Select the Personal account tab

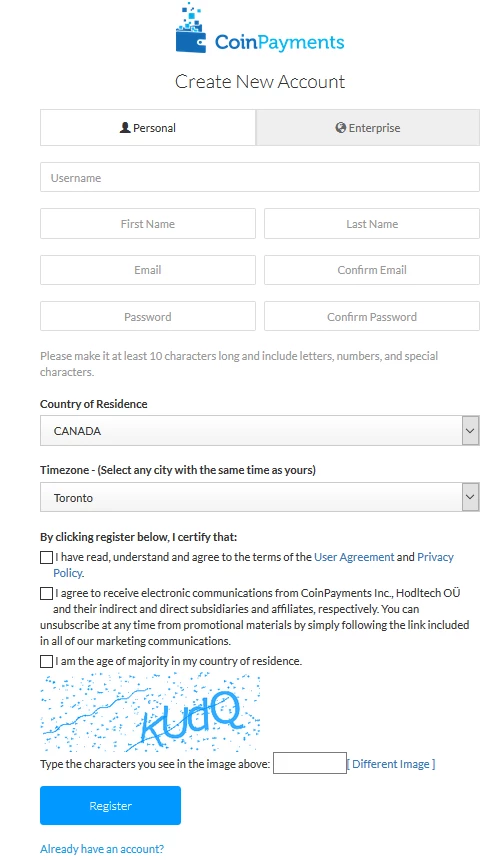pos(148,128)
